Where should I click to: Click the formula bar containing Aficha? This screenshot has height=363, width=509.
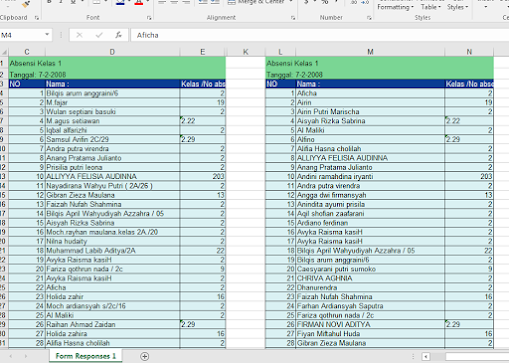coord(320,35)
